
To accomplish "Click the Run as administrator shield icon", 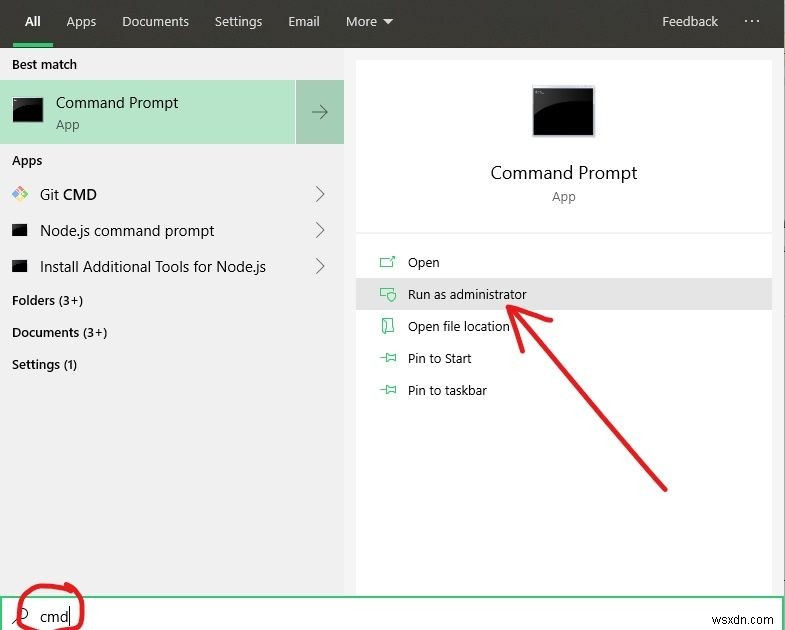I will click(387, 294).
